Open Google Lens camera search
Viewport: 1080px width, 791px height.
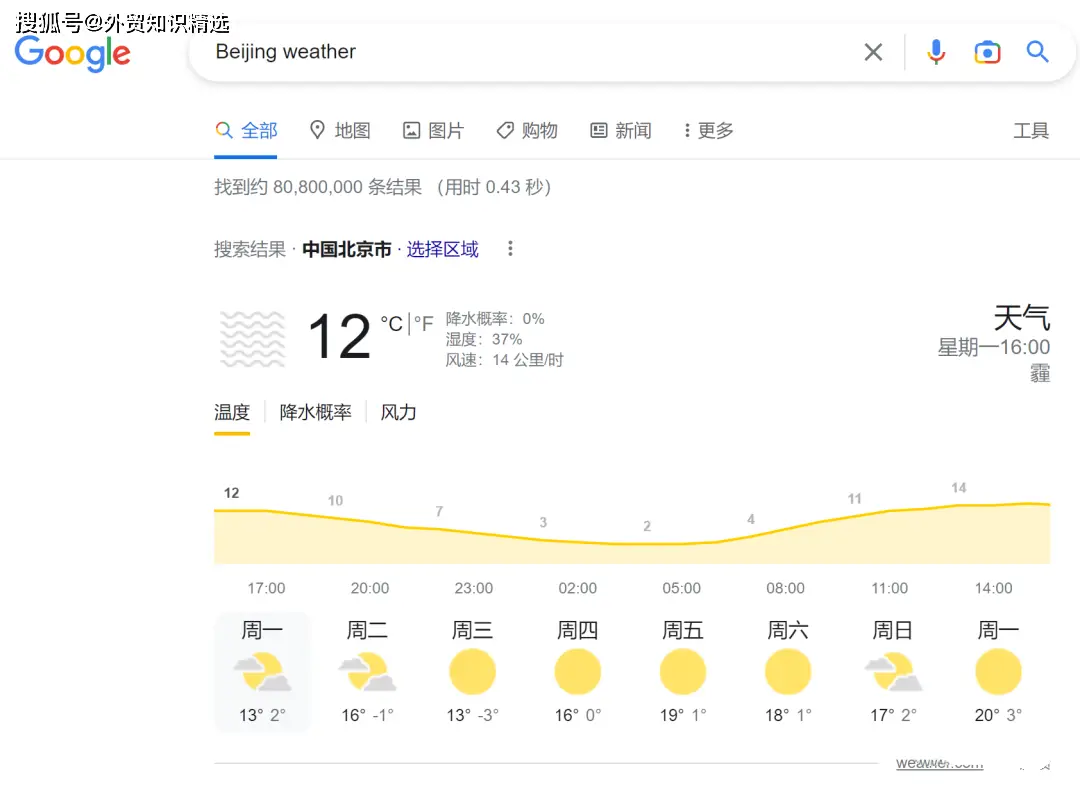click(987, 51)
